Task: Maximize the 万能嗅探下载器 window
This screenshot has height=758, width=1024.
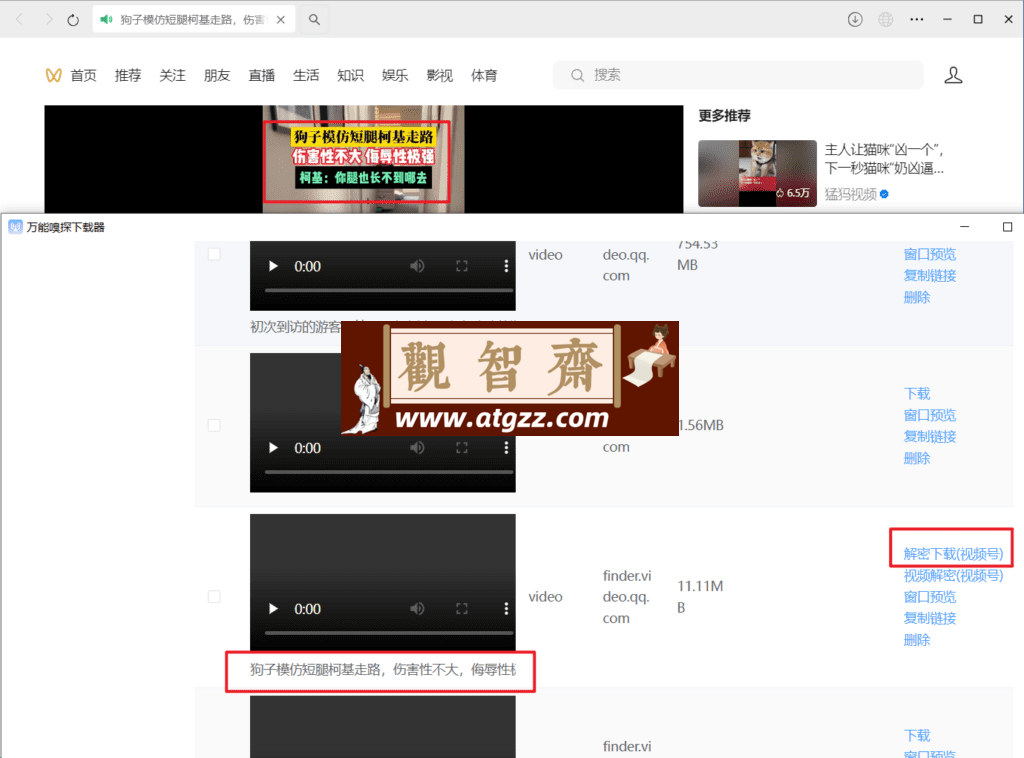Action: click(1007, 227)
